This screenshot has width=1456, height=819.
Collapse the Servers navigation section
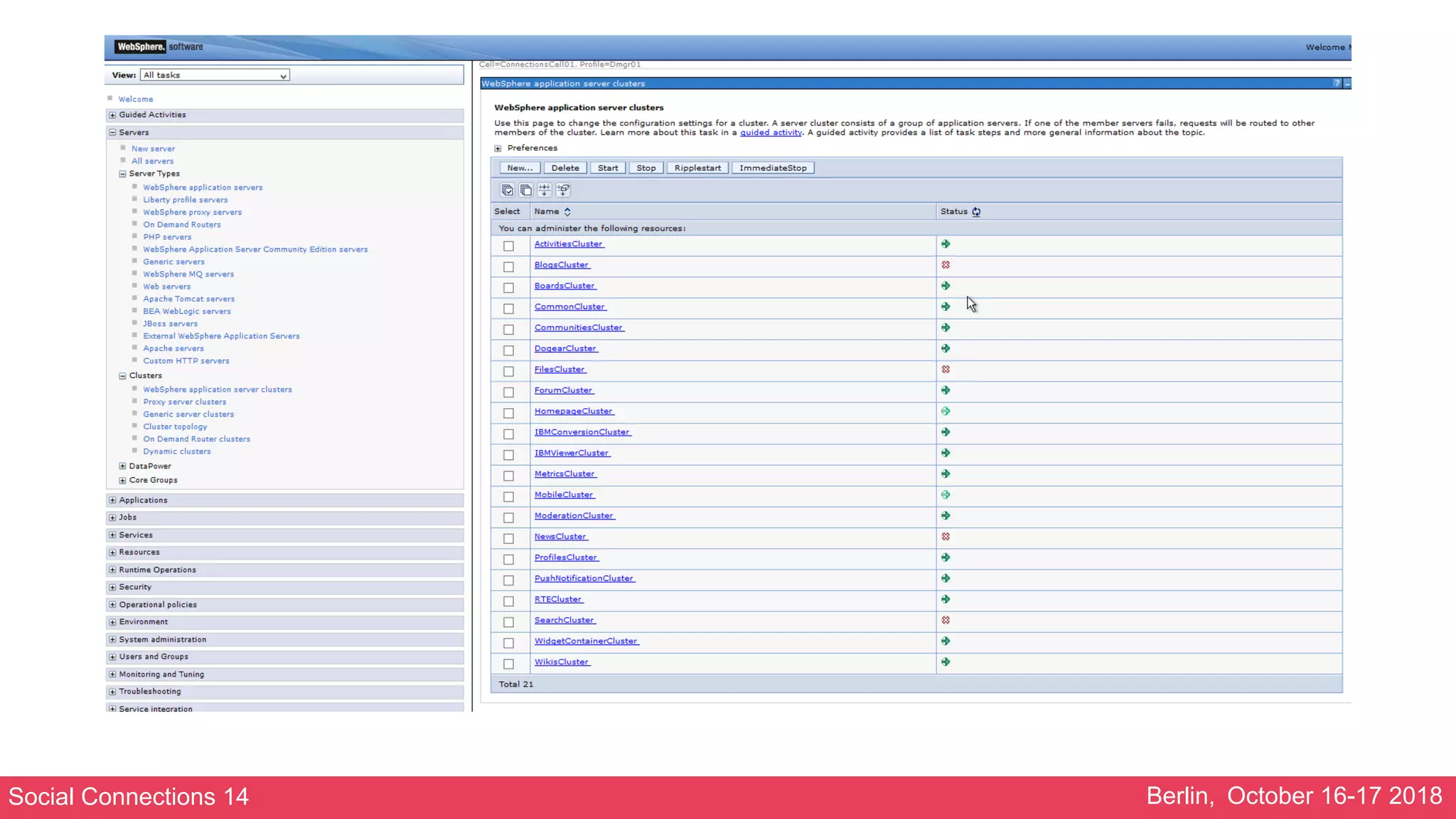112,132
